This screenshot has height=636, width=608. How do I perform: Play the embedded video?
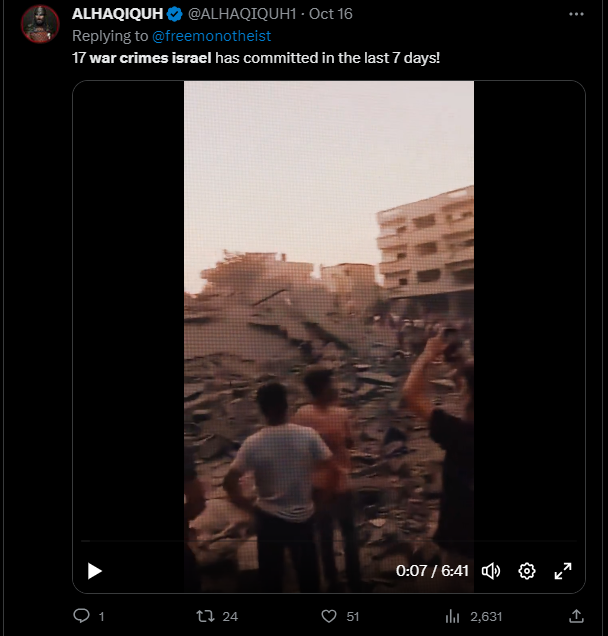[x=95, y=571]
